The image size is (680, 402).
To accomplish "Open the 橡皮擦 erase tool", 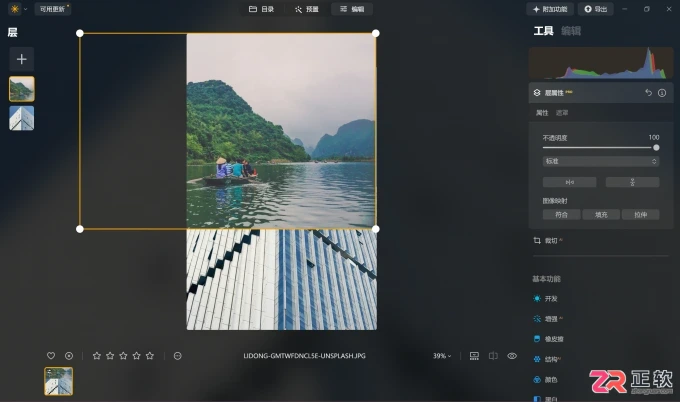I will tap(548, 339).
